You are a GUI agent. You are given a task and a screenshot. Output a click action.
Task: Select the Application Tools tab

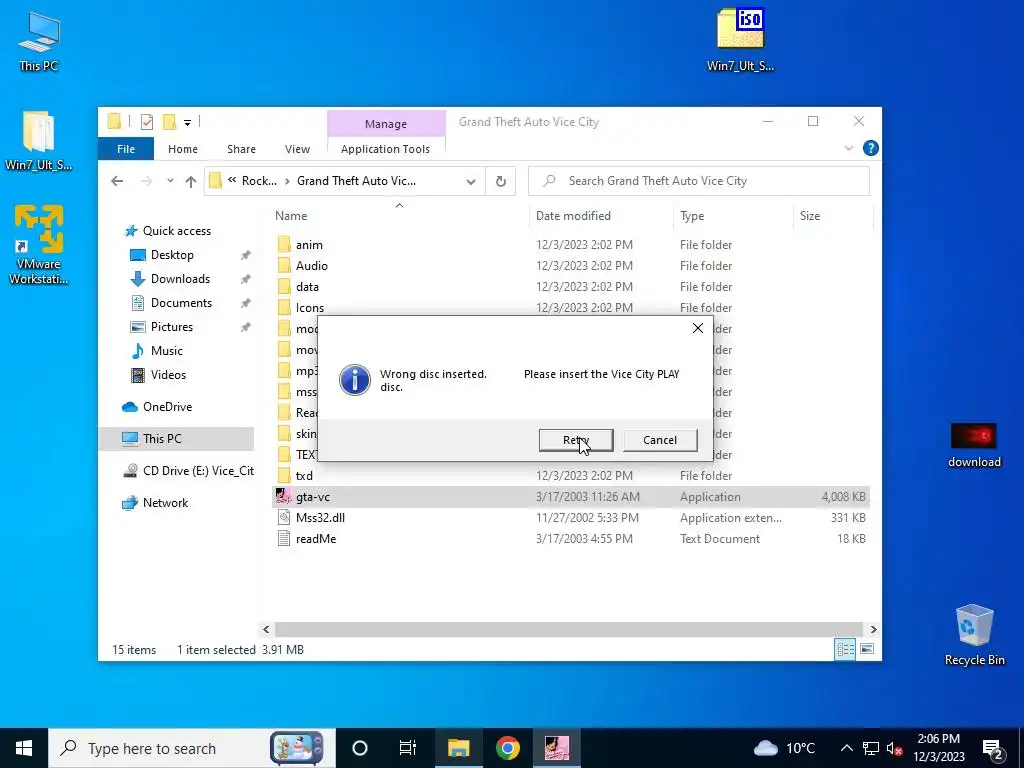tap(385, 149)
